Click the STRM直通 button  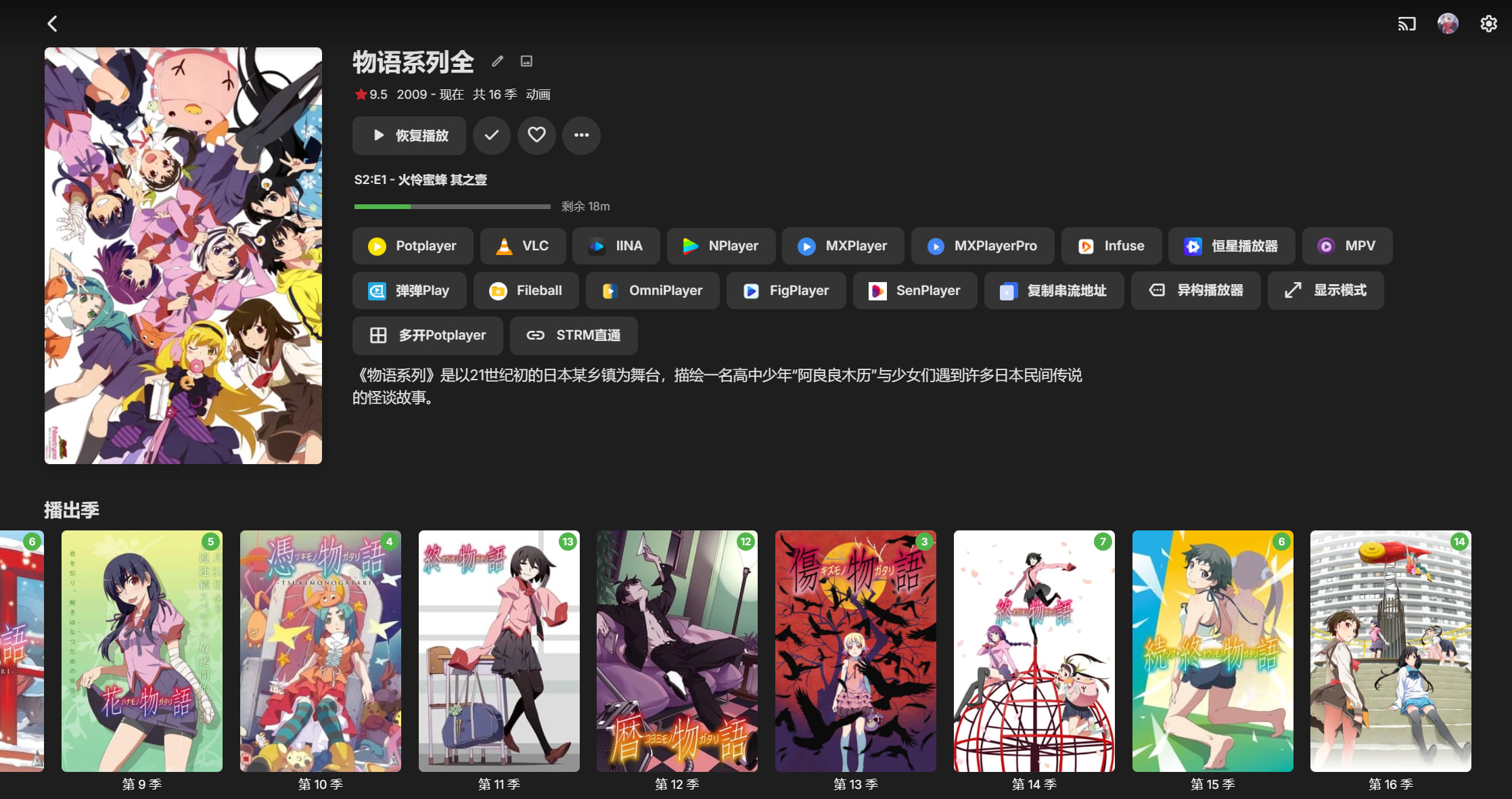pyautogui.click(x=574, y=335)
